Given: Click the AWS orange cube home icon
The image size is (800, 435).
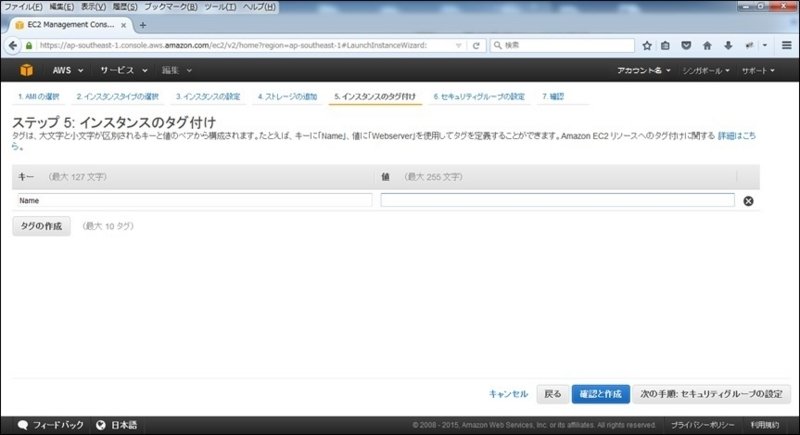Looking at the screenshot, I should 26,71.
